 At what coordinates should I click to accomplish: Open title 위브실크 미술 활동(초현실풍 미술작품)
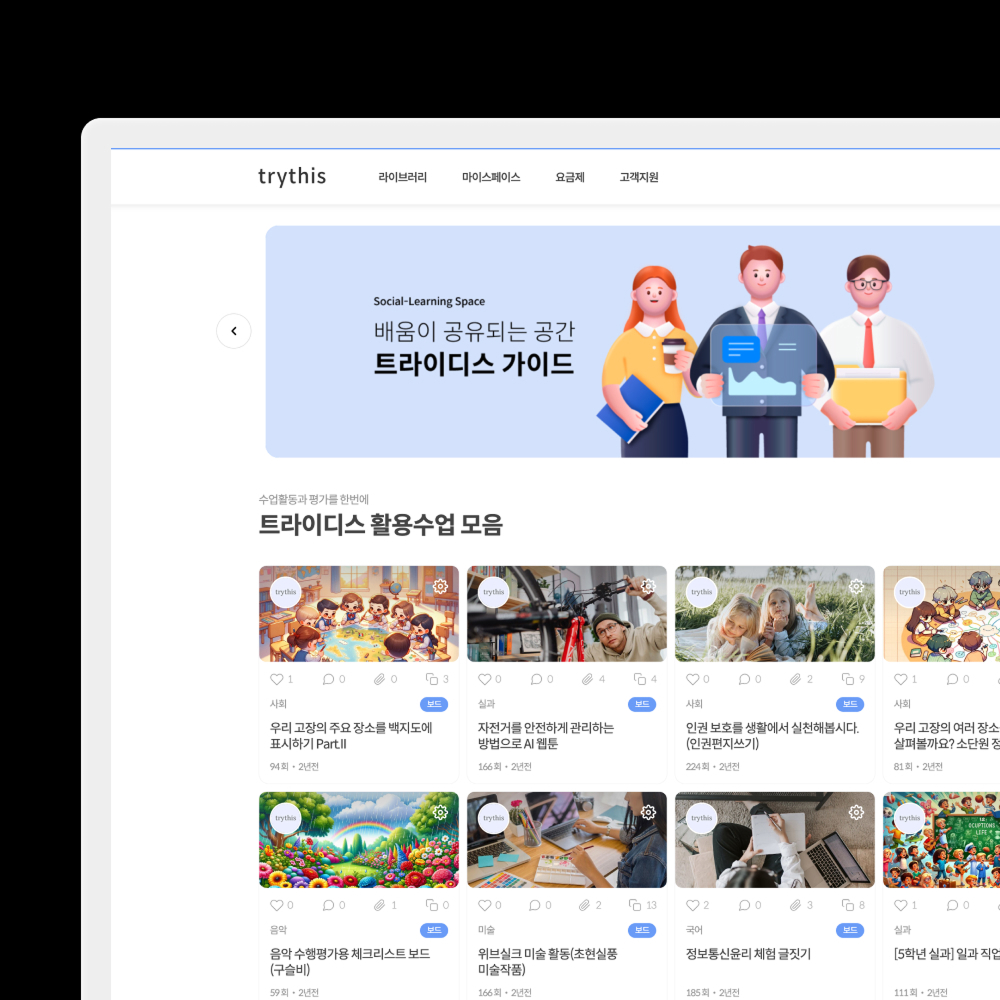pyautogui.click(x=547, y=961)
